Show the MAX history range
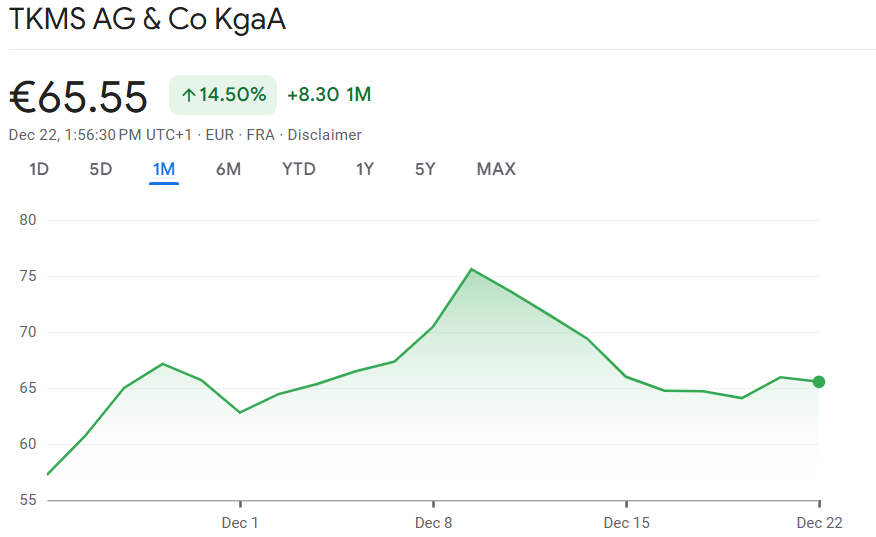 [x=496, y=169]
